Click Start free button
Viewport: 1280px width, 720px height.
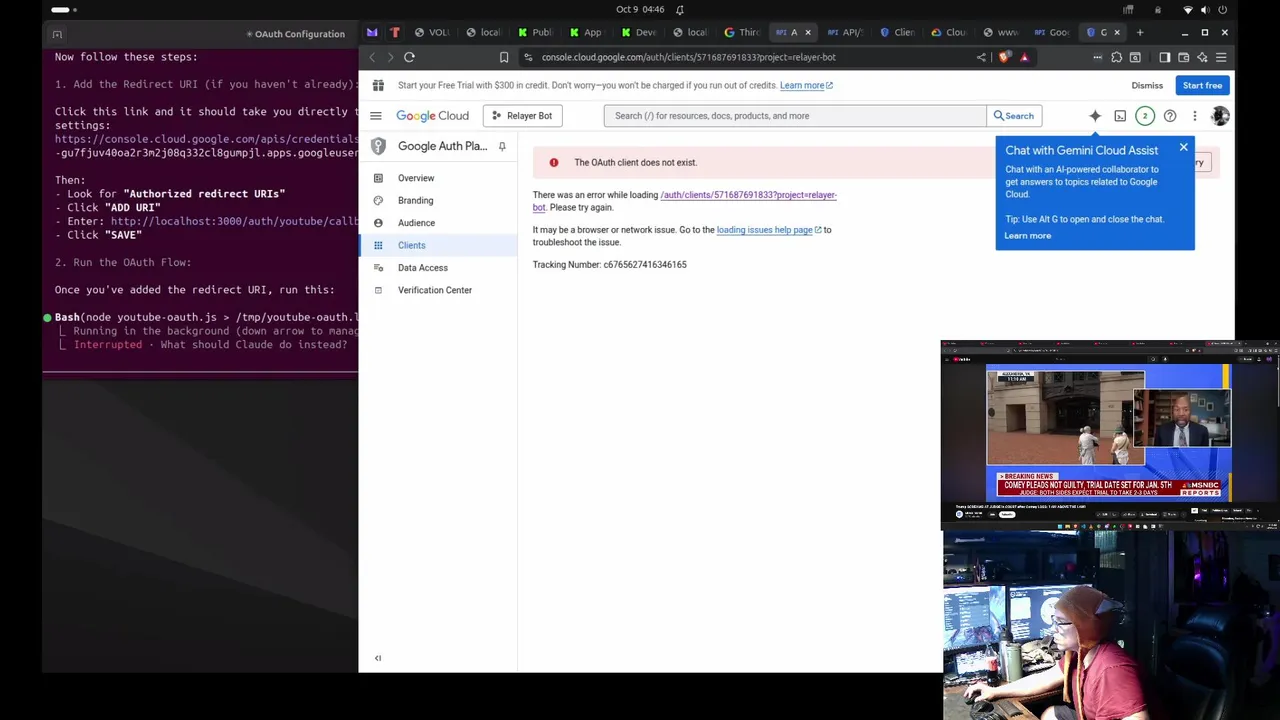1202,85
